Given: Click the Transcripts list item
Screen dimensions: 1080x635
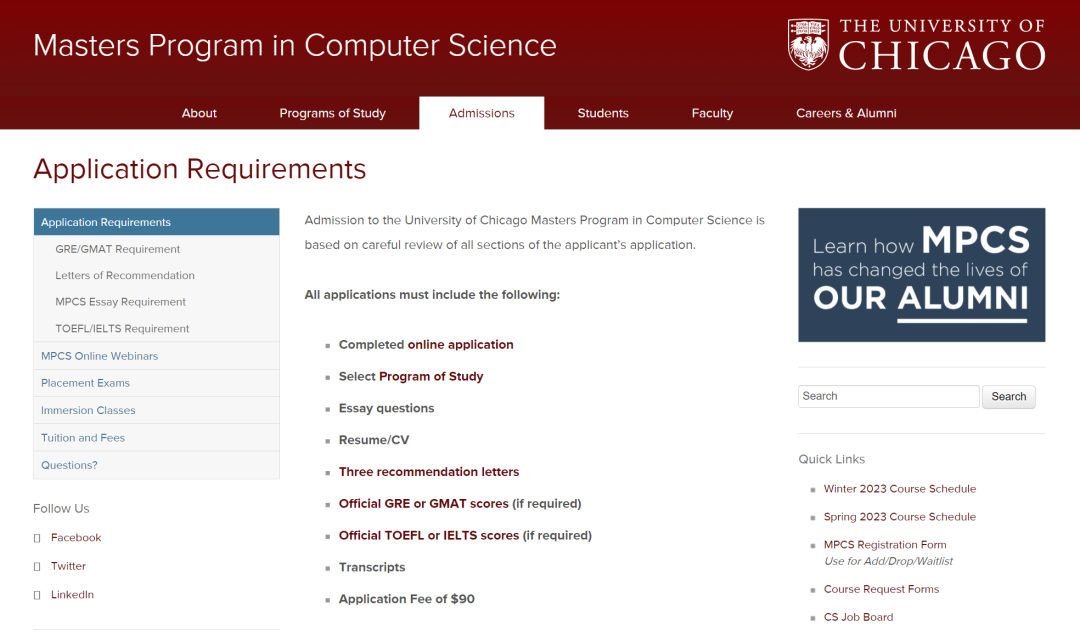Looking at the screenshot, I should [372, 567].
